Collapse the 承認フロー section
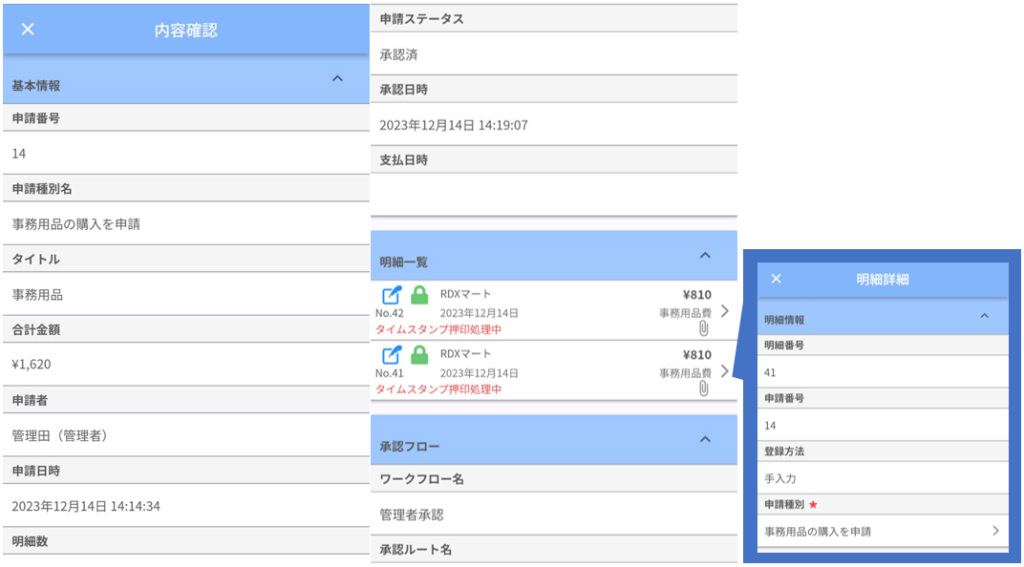1024x567 pixels. point(705,439)
